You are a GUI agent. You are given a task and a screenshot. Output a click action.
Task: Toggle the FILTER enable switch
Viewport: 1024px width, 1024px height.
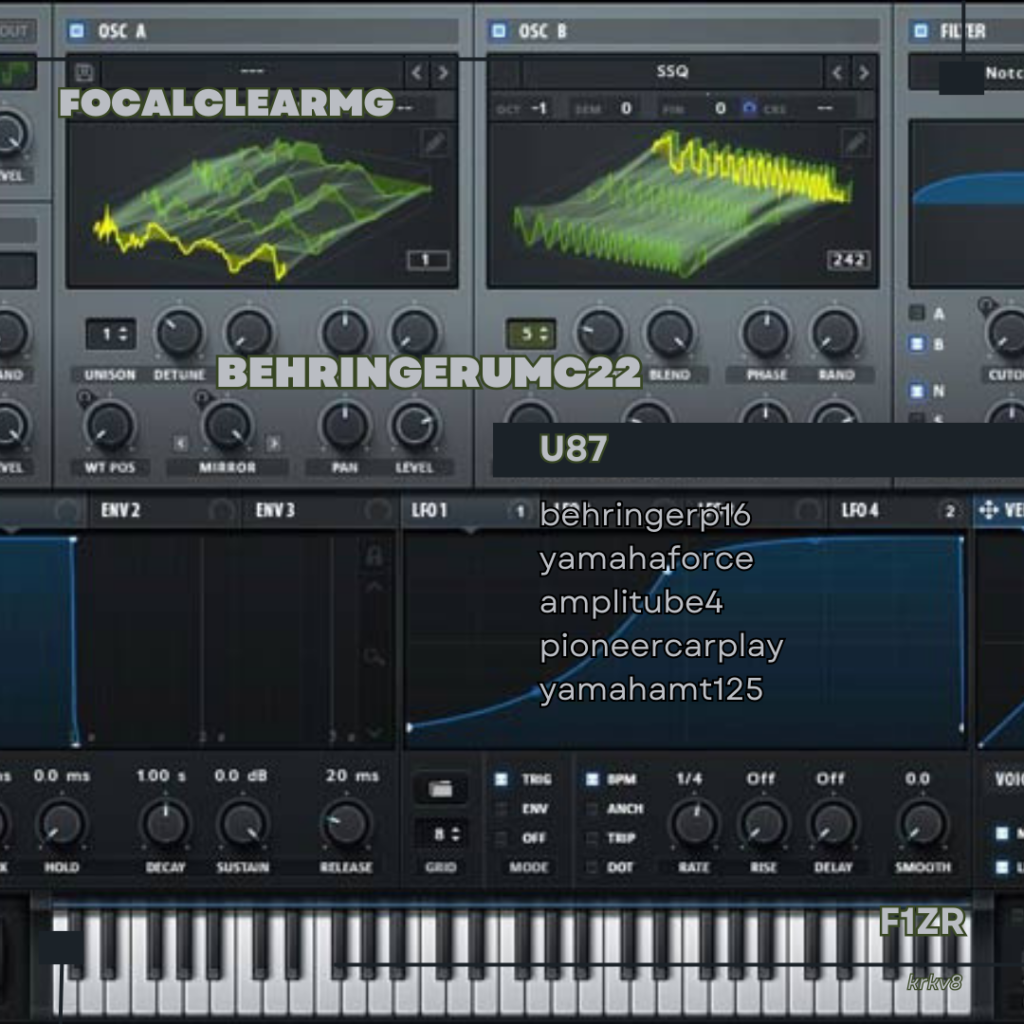(x=921, y=31)
